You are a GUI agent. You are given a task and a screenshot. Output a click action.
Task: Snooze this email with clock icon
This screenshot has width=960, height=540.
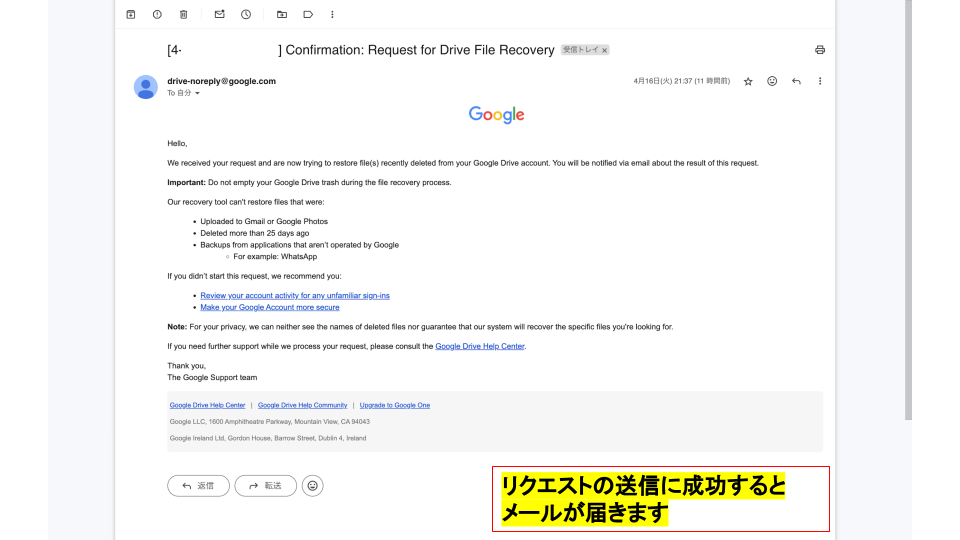[x=246, y=14]
